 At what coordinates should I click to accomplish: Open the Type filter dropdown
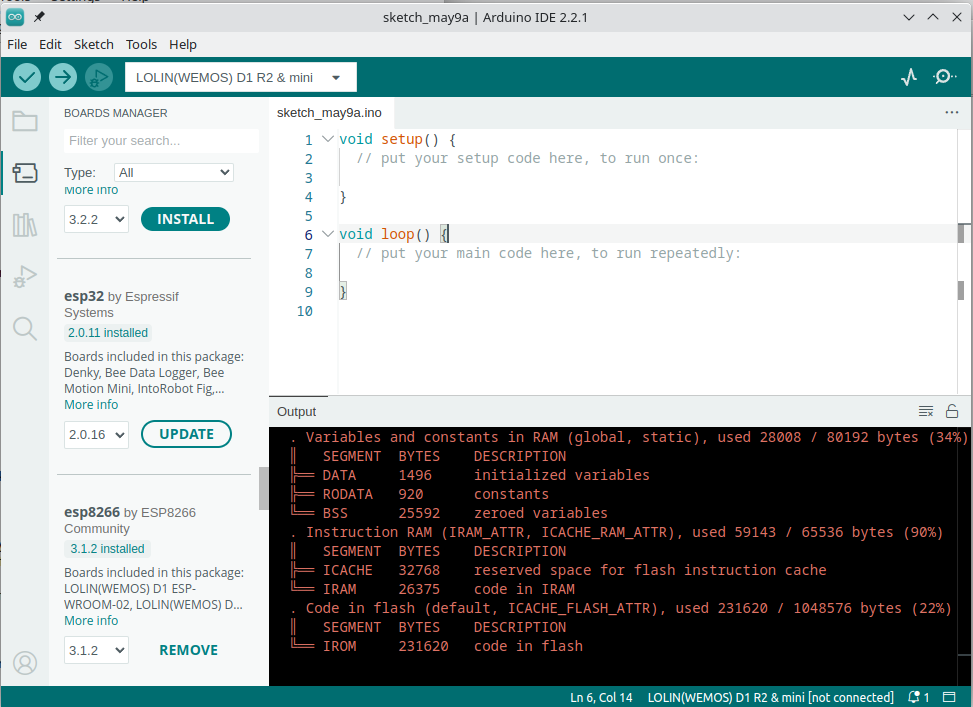point(174,173)
